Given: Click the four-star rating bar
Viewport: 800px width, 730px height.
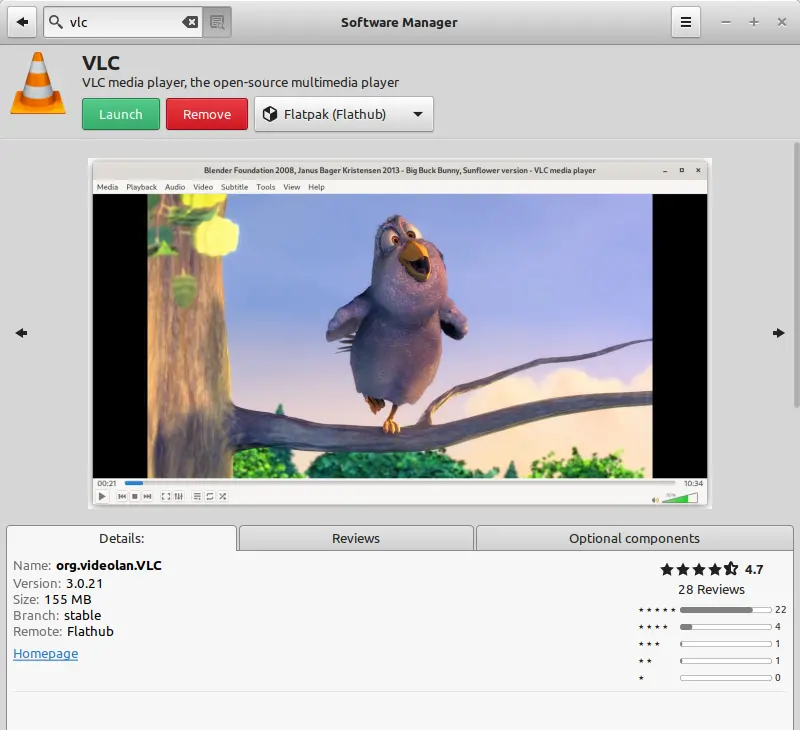Looking at the screenshot, I should pos(726,626).
